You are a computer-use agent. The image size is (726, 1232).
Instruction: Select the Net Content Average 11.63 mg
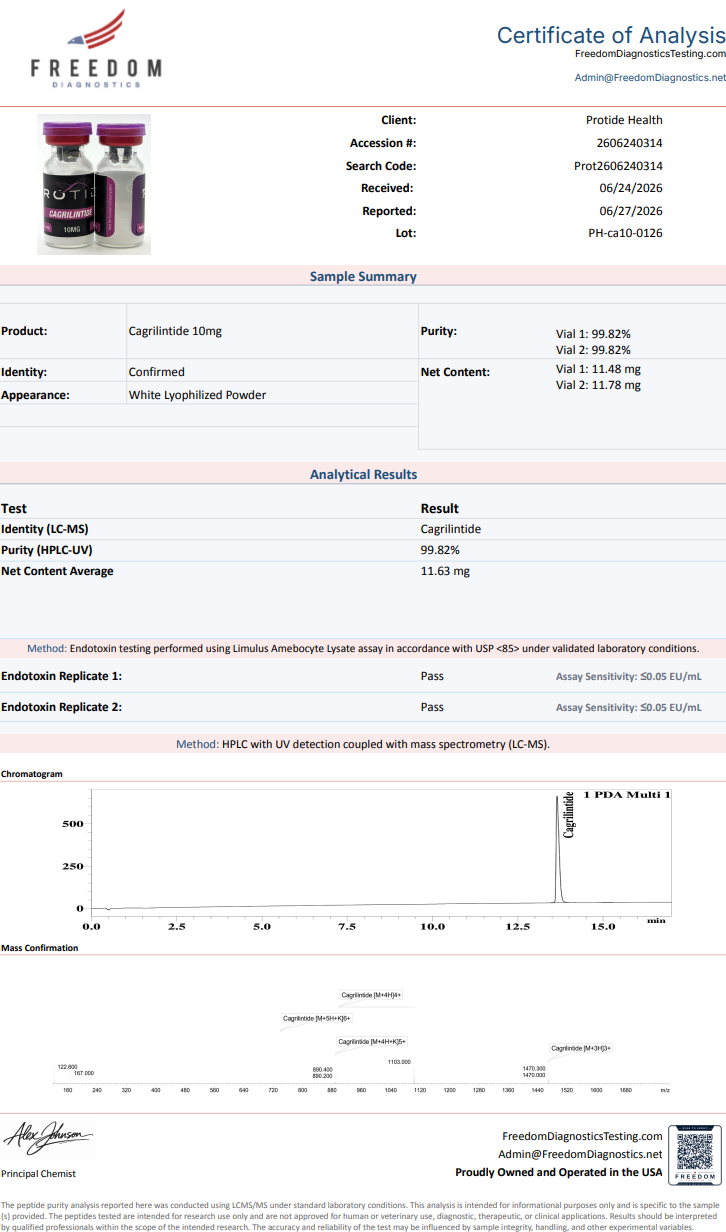point(445,572)
